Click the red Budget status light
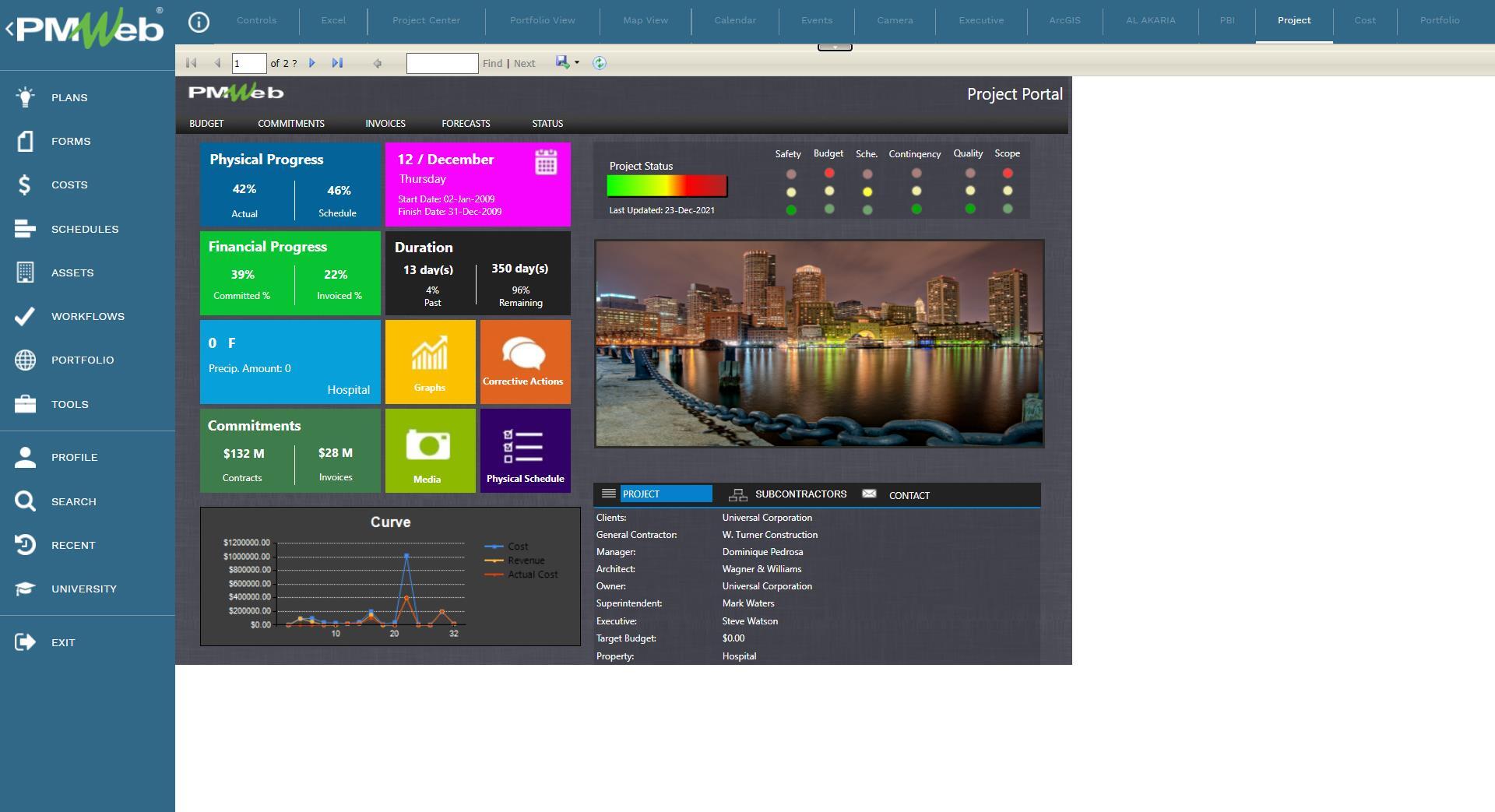 (x=829, y=173)
